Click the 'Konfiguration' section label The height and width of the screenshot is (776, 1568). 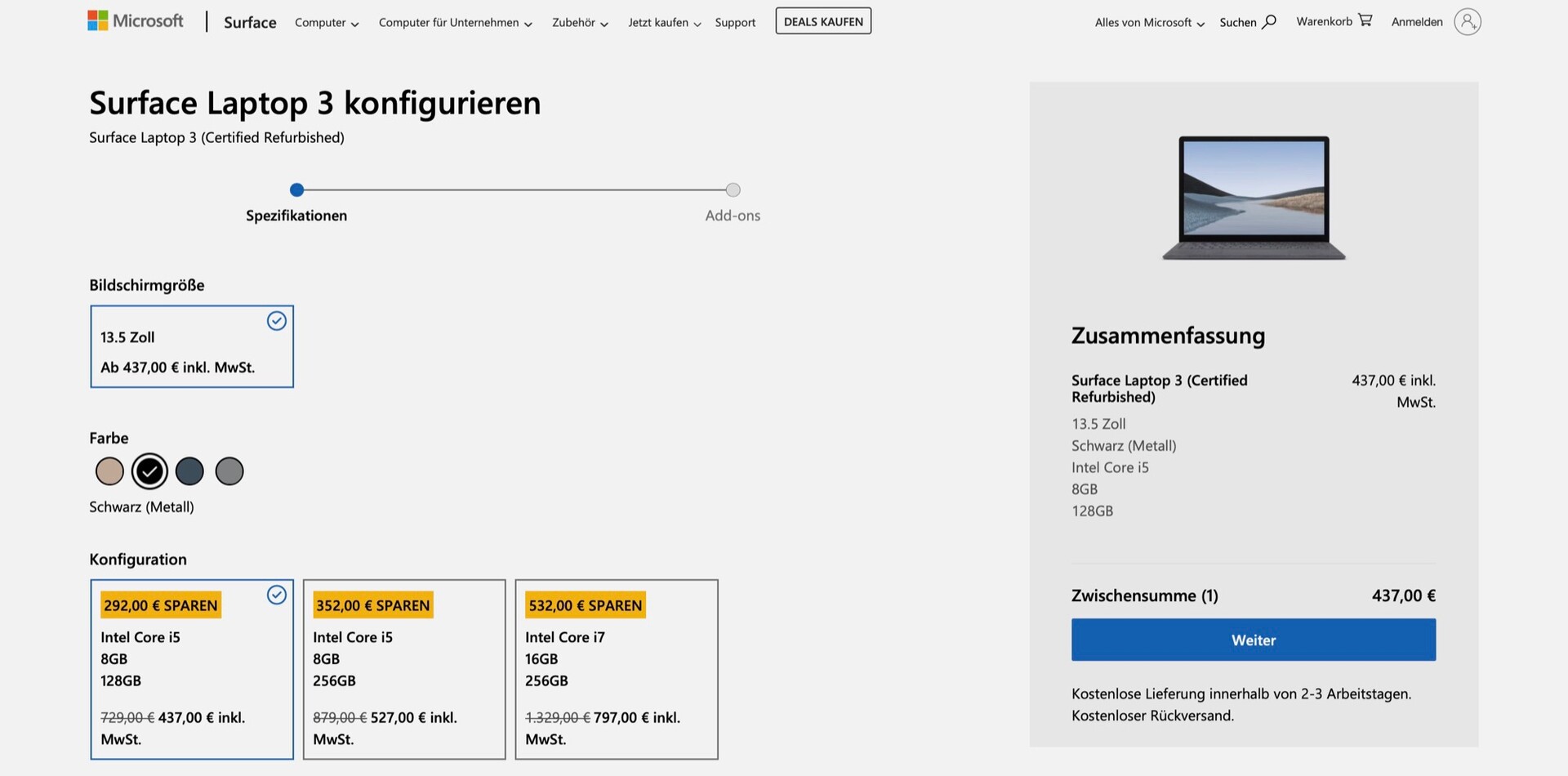138,560
